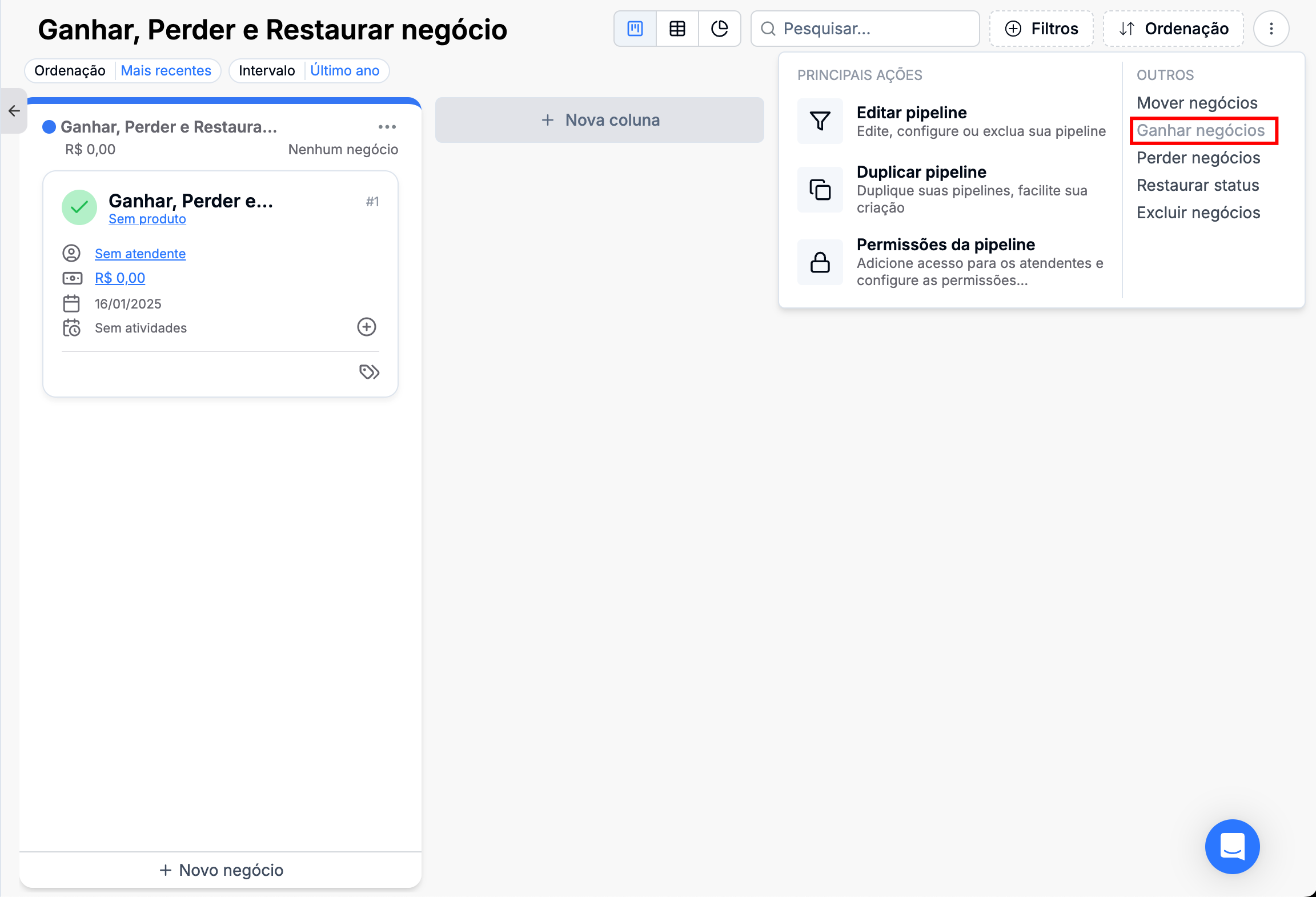Click the back arrow sidebar toggle

click(x=14, y=111)
